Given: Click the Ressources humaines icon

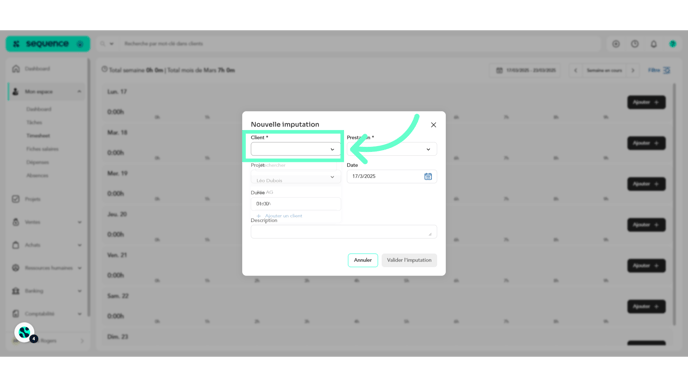Looking at the screenshot, I should [16, 268].
